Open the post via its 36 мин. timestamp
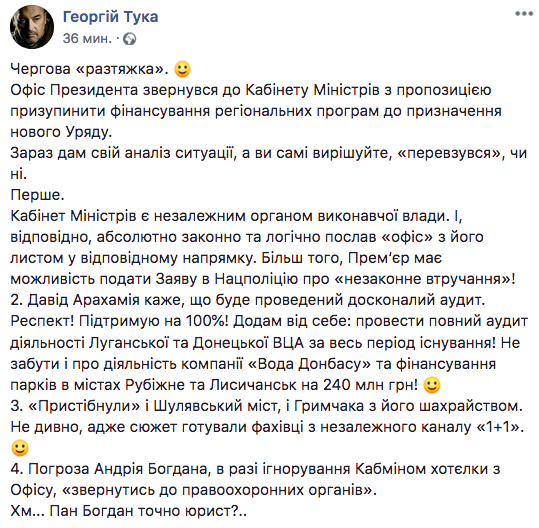The image size is (539, 528). pyautogui.click(x=87, y=38)
